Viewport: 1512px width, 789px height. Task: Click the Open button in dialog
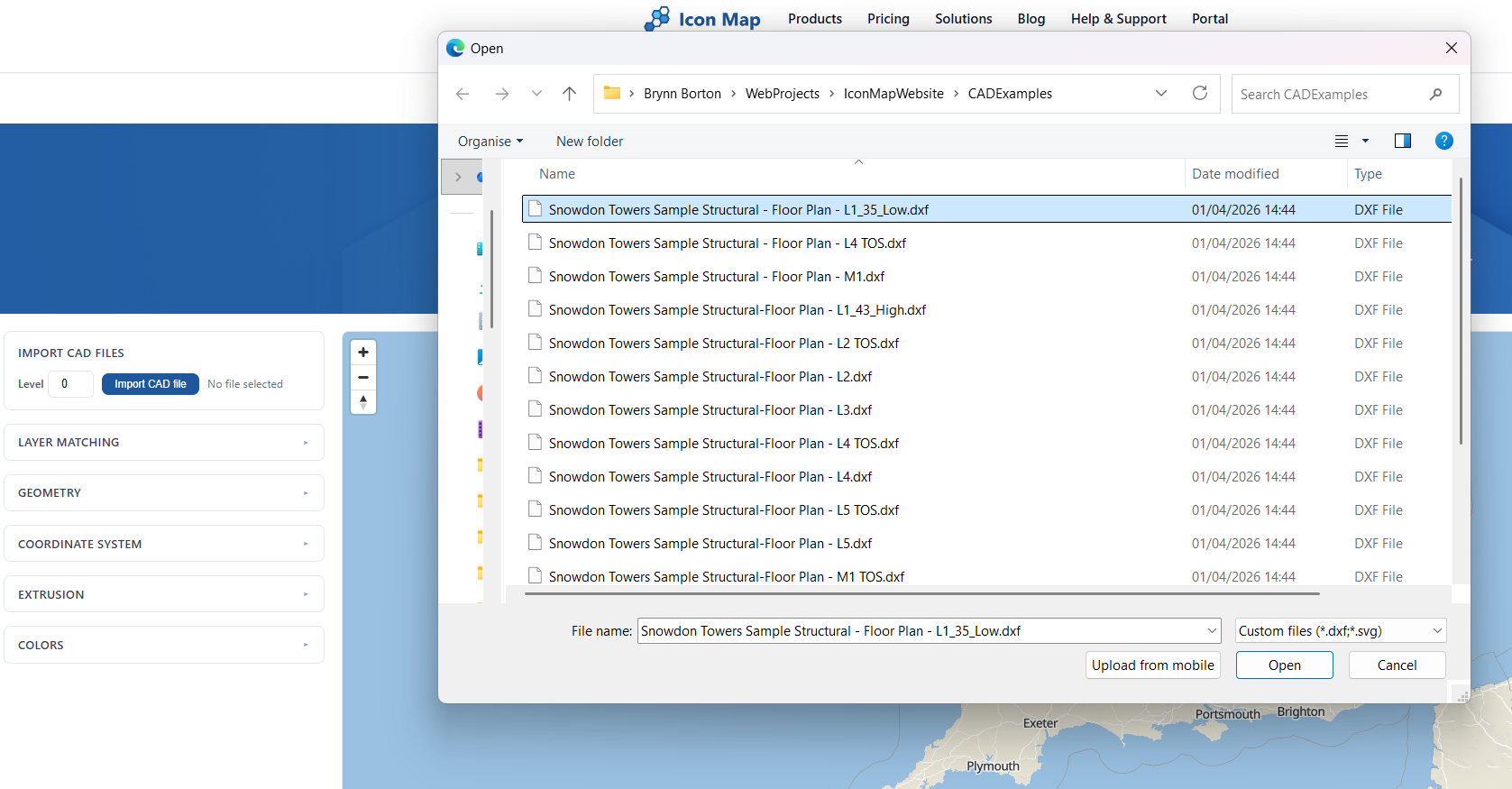pyautogui.click(x=1284, y=665)
